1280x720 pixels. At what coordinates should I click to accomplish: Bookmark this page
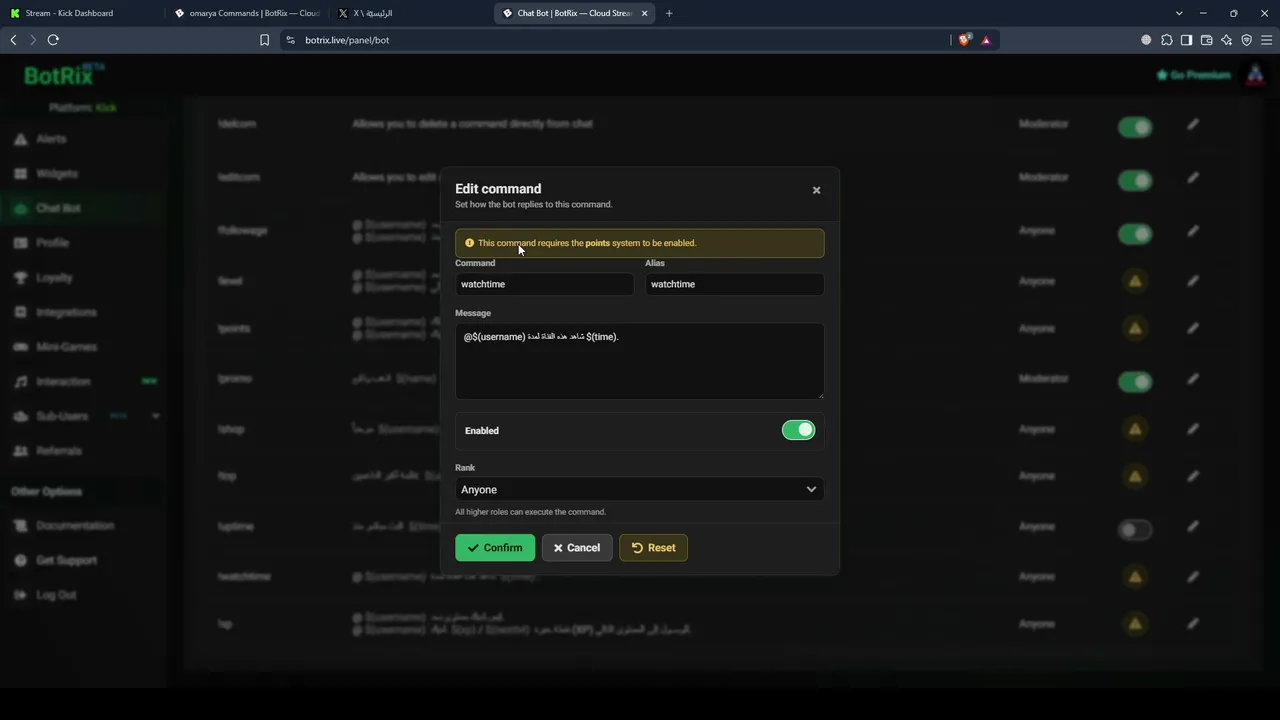click(264, 40)
